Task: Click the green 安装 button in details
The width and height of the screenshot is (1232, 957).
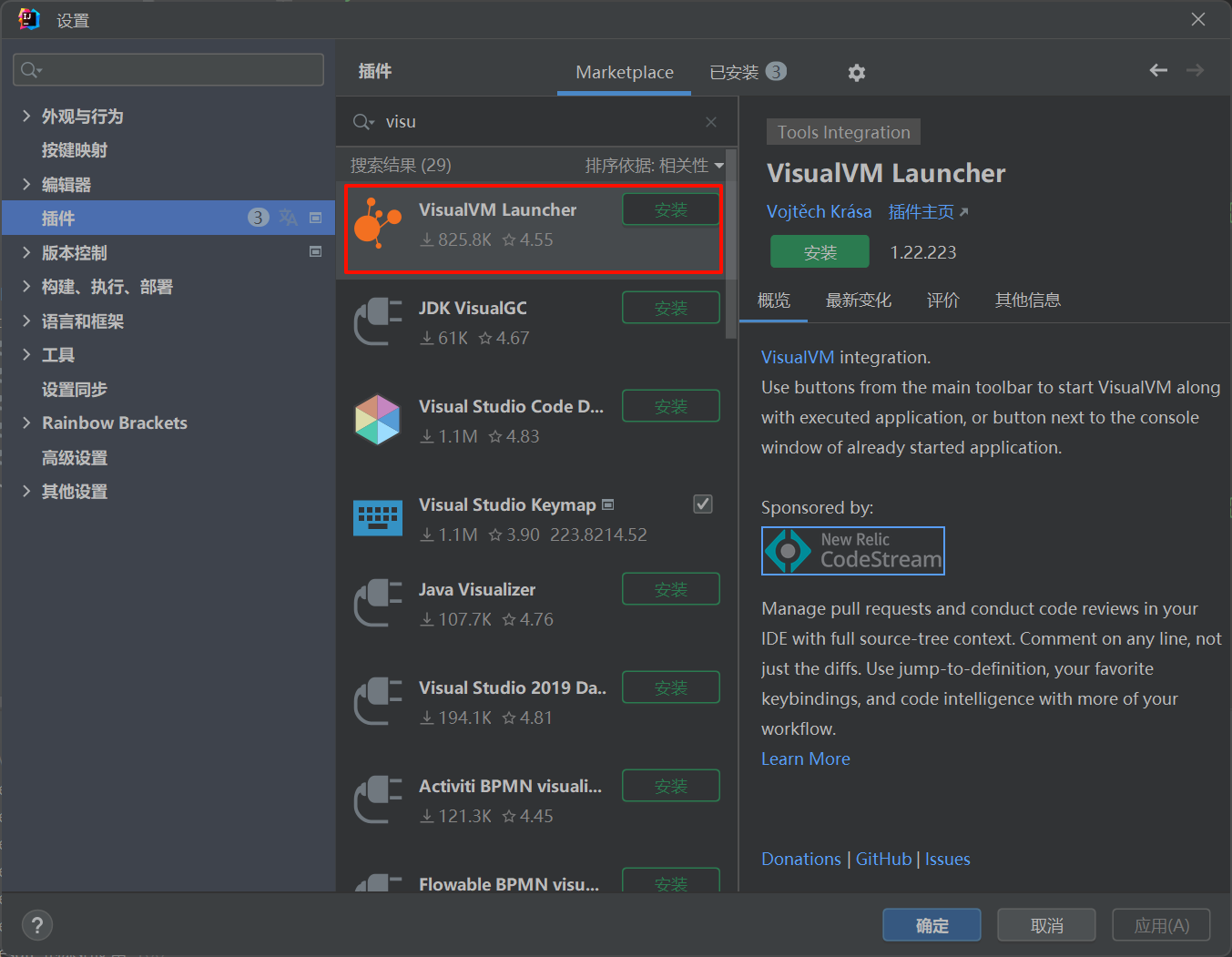Action: 820,252
